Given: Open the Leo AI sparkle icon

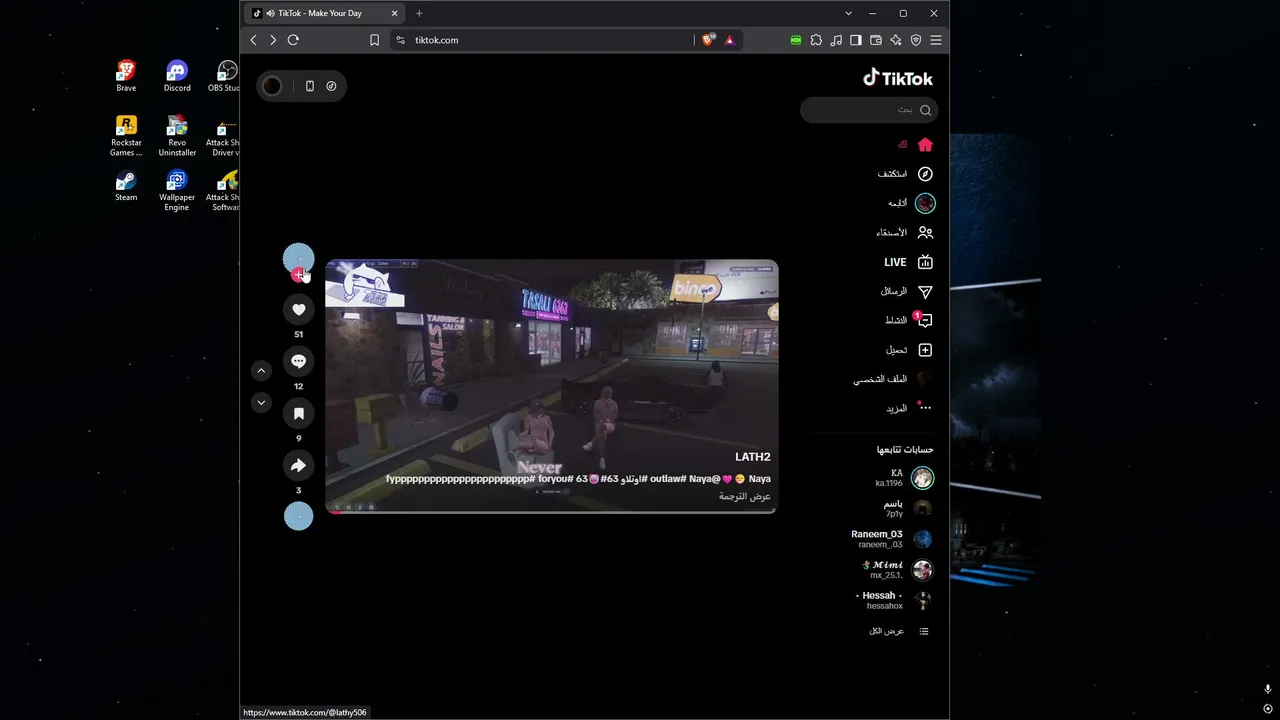Looking at the screenshot, I should [x=896, y=40].
